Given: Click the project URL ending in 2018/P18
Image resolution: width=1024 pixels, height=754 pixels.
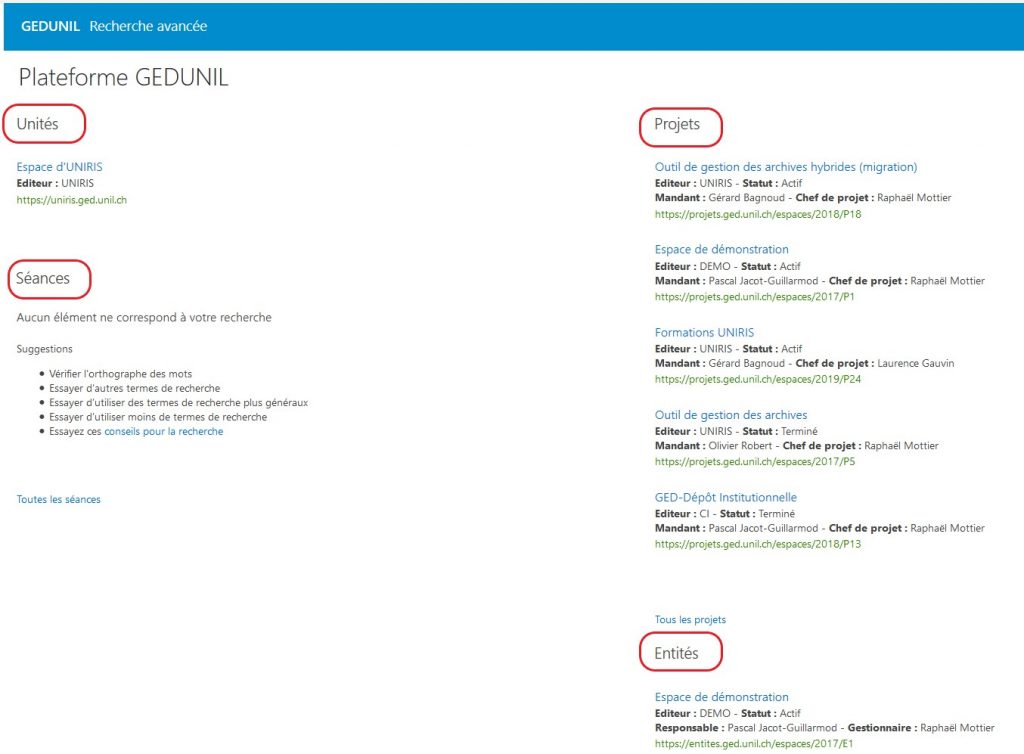Looking at the screenshot, I should tap(757, 214).
